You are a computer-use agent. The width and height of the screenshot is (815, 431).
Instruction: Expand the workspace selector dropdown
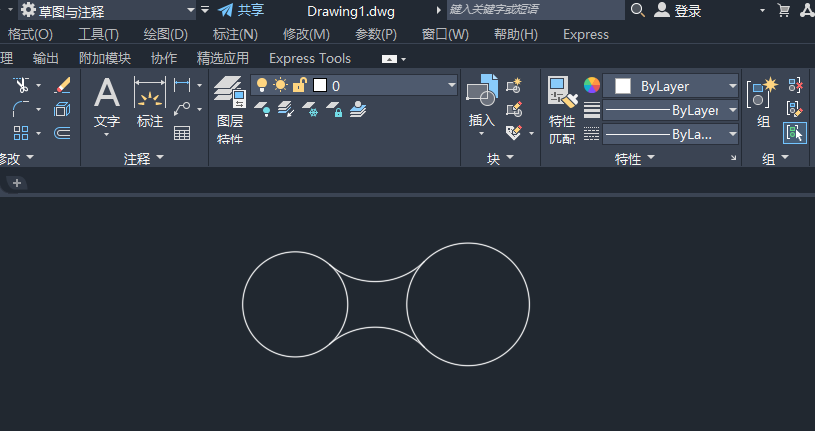(190, 10)
